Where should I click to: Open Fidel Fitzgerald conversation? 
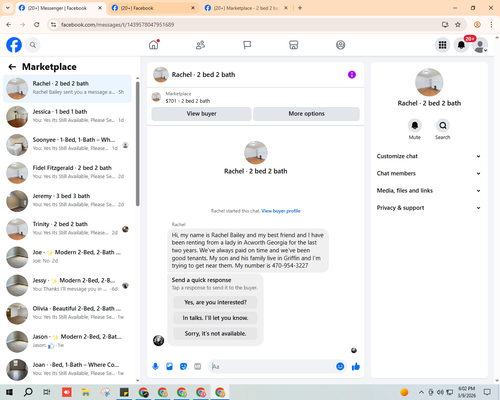point(67,173)
